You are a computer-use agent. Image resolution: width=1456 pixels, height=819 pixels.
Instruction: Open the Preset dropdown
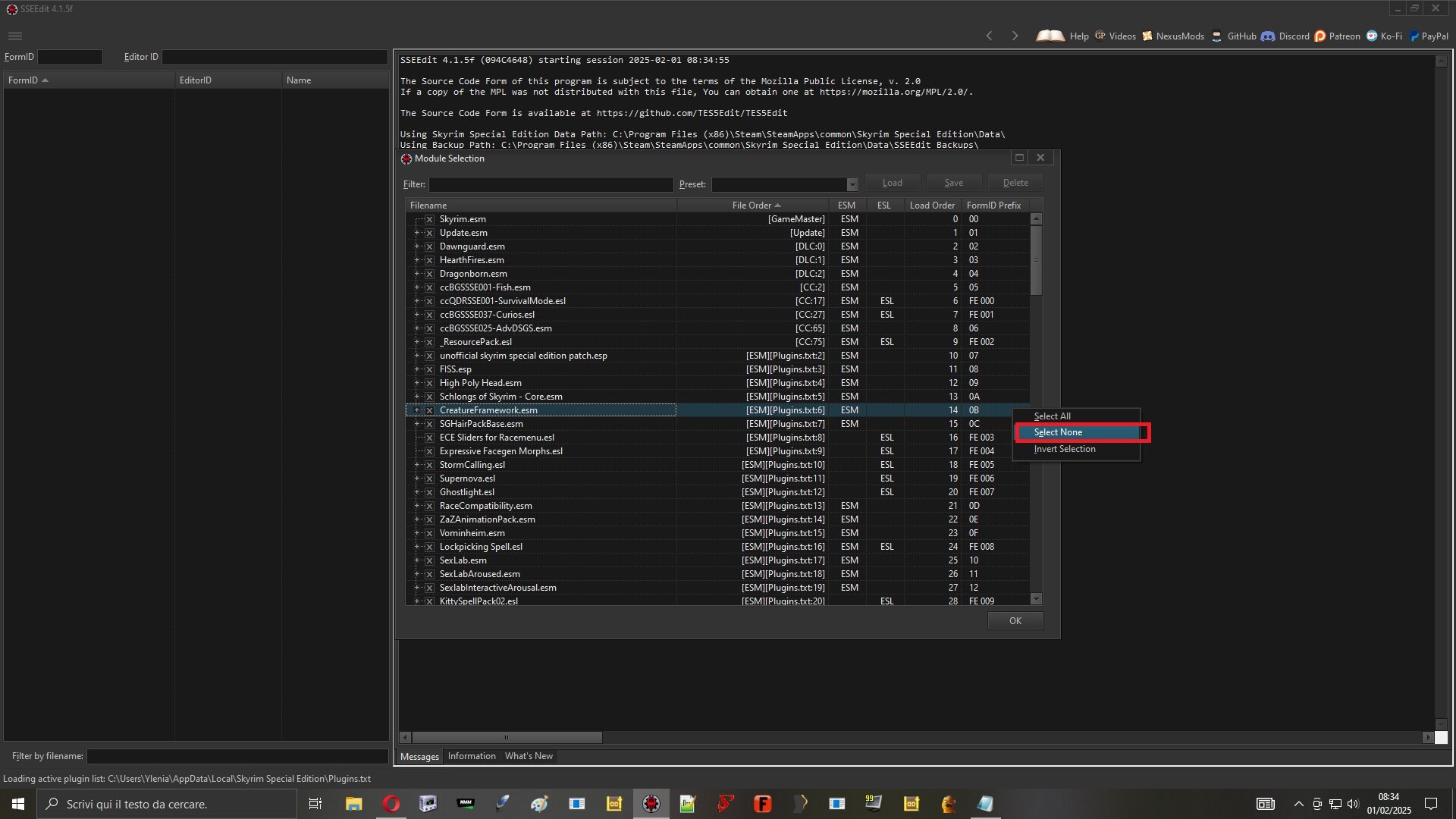tap(852, 184)
